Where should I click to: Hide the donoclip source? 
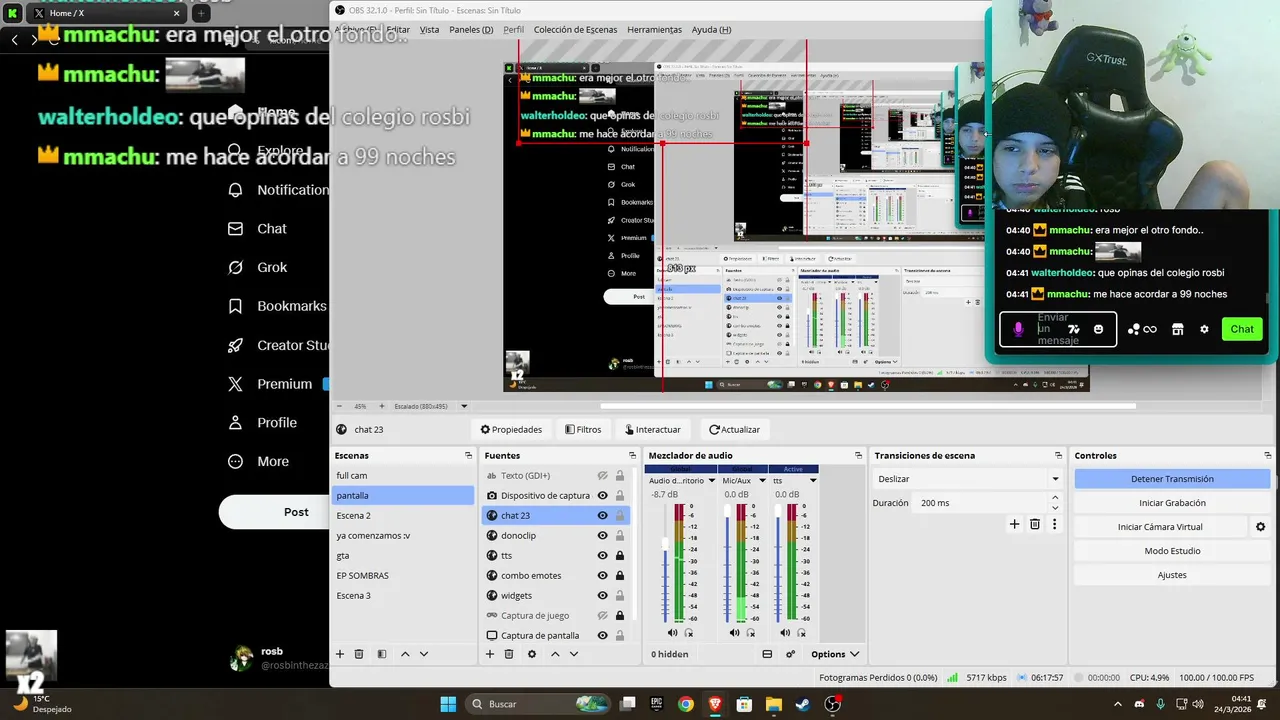pyautogui.click(x=603, y=536)
